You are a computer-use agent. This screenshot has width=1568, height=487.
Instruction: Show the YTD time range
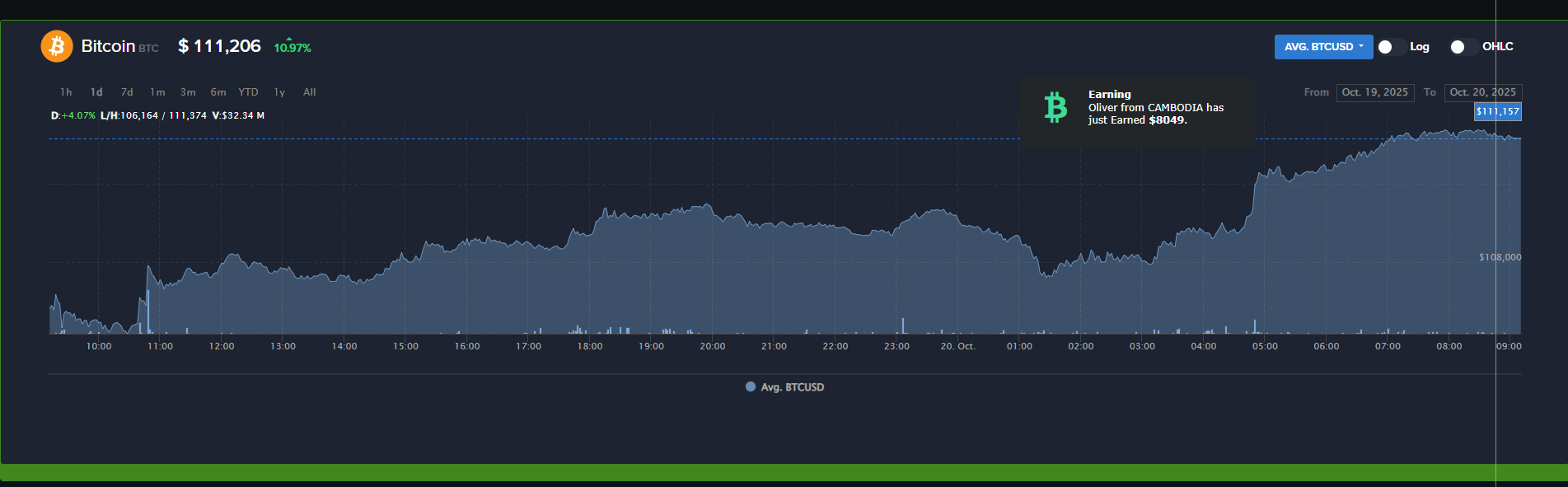coord(248,92)
